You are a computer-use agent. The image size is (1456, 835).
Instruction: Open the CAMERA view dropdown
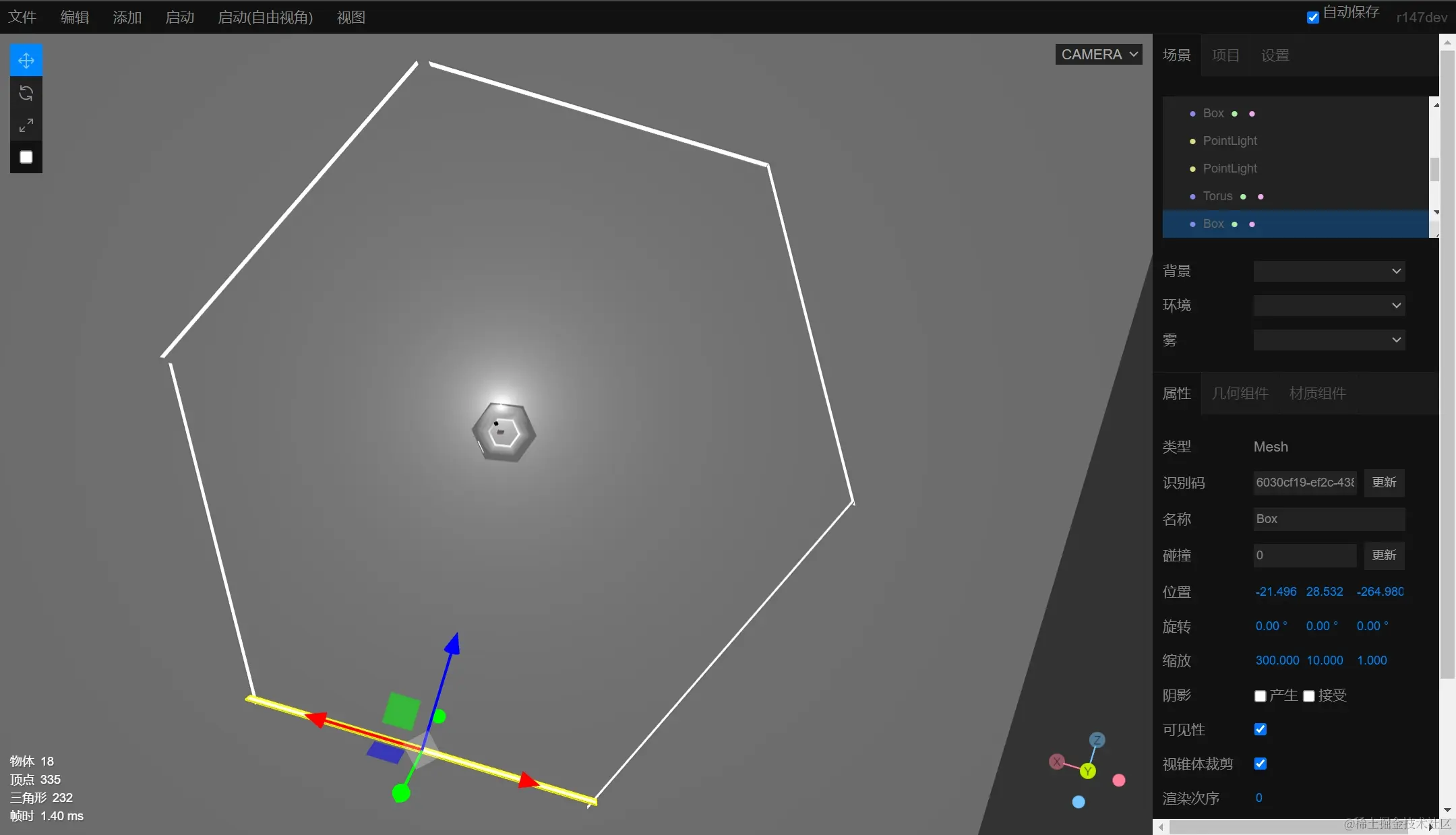[x=1099, y=55]
